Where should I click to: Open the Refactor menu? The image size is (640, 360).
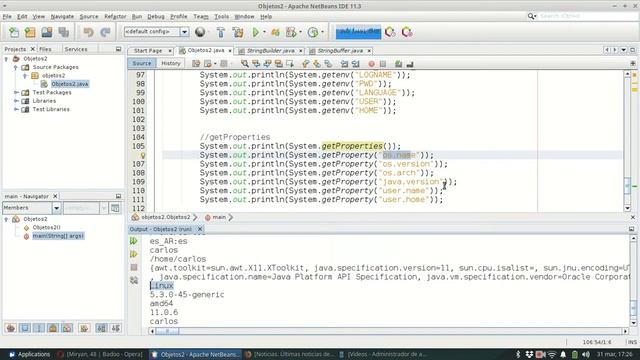tap(115, 16)
